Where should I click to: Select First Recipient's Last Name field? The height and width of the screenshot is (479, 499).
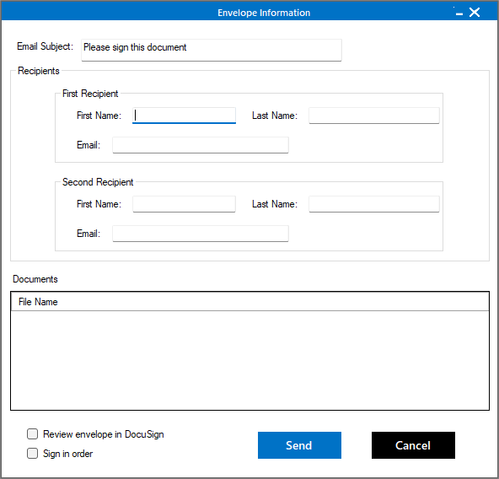coord(374,115)
